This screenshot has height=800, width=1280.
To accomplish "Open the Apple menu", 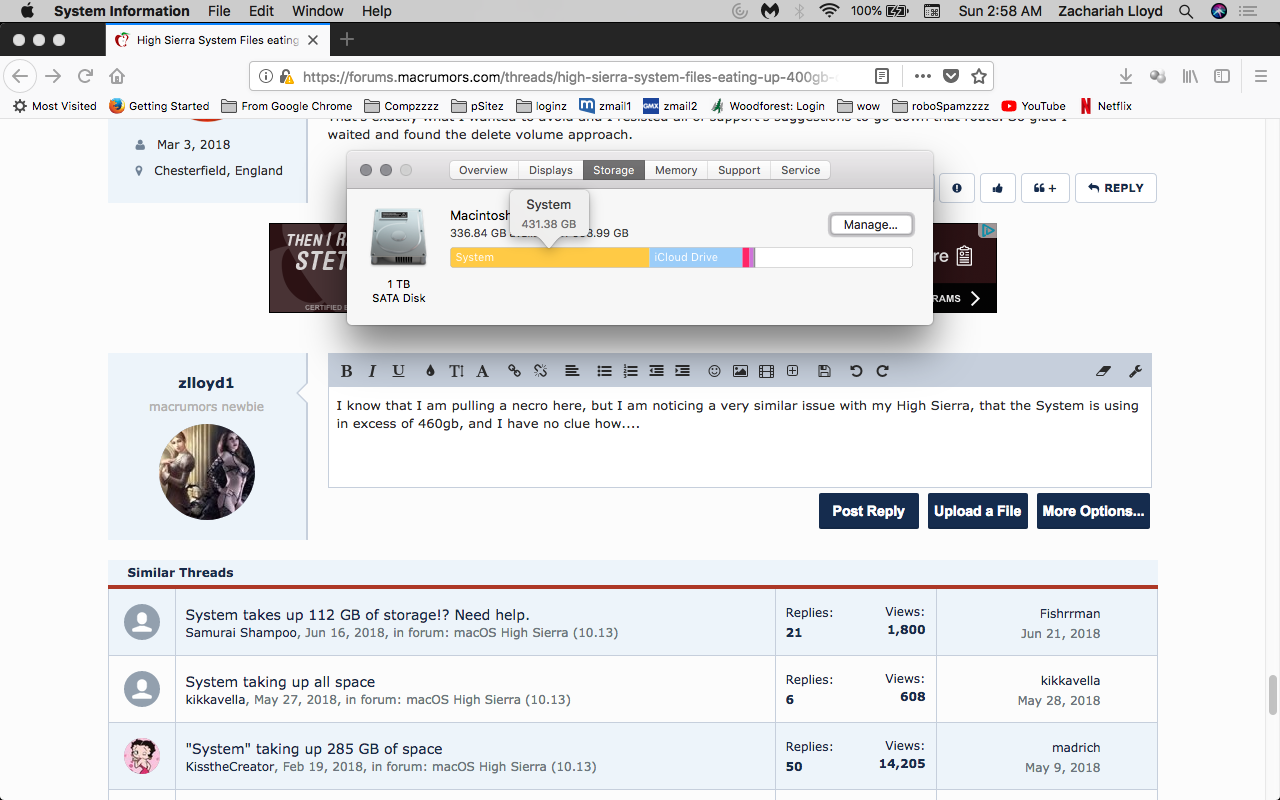I will (27, 11).
